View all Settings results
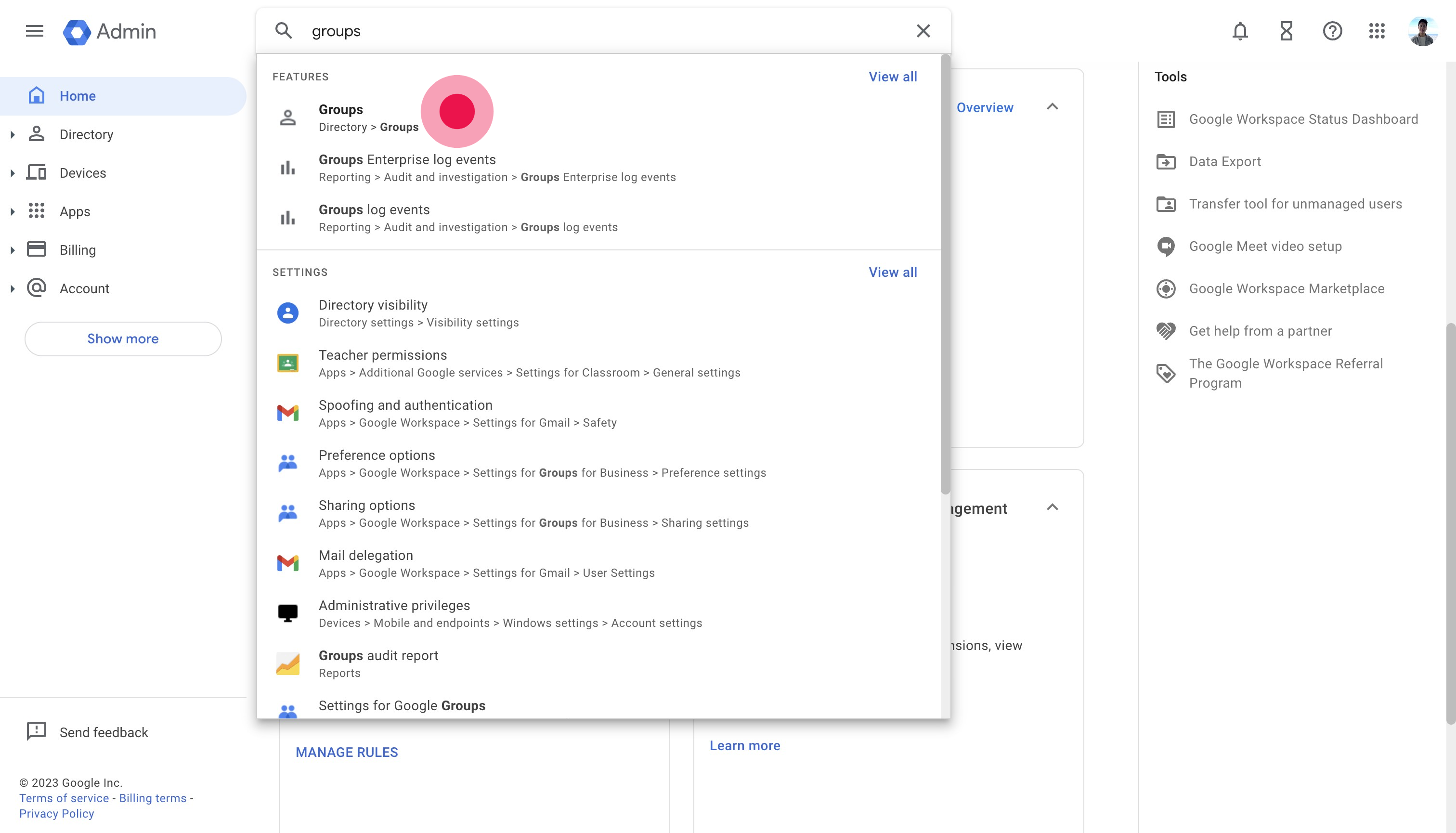The width and height of the screenshot is (1456, 833). [893, 273]
